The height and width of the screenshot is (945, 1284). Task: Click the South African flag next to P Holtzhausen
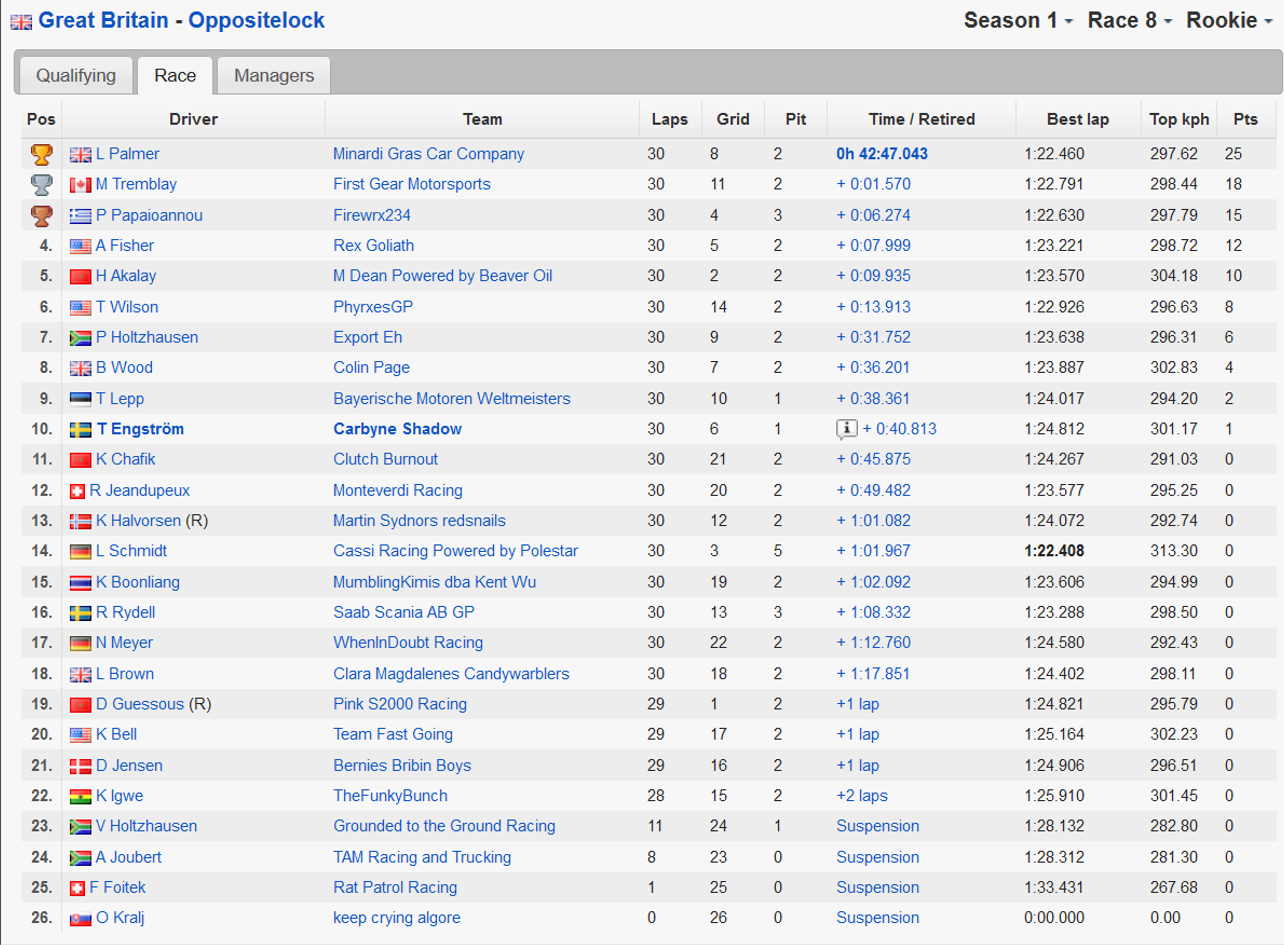coord(80,338)
